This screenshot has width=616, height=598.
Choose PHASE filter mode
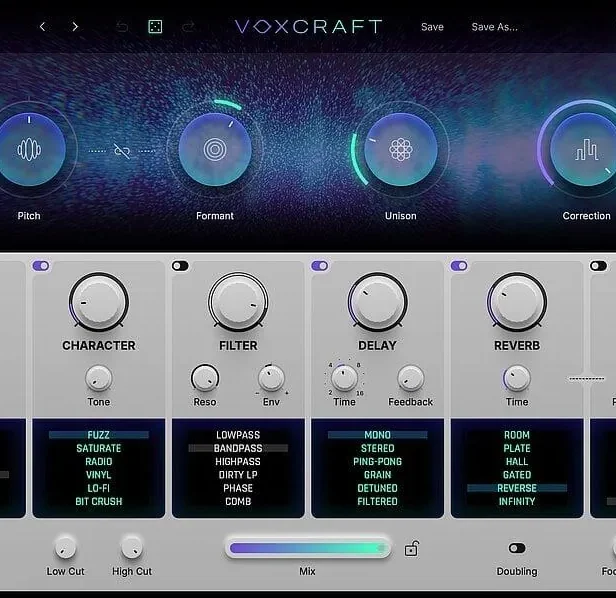[x=238, y=488]
